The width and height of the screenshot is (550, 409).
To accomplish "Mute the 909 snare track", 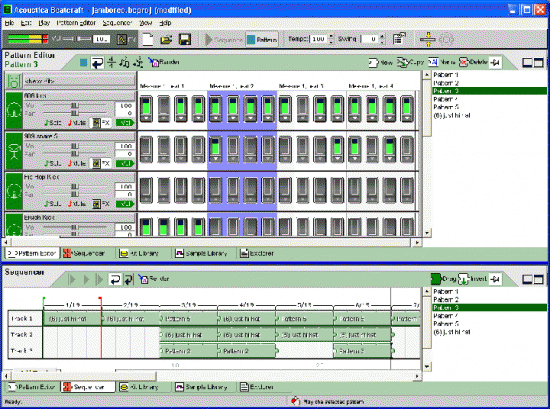I will (77, 163).
